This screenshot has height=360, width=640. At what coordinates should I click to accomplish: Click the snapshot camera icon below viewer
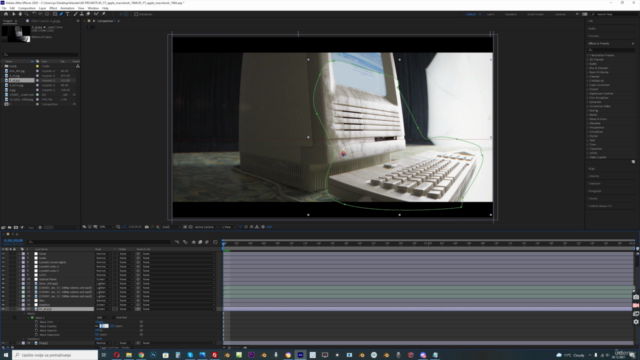coord(147,227)
